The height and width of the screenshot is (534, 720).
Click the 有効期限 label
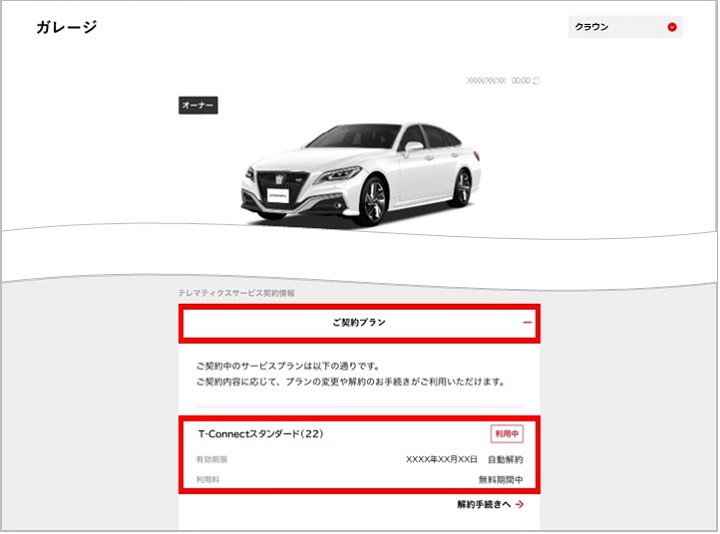point(212,460)
